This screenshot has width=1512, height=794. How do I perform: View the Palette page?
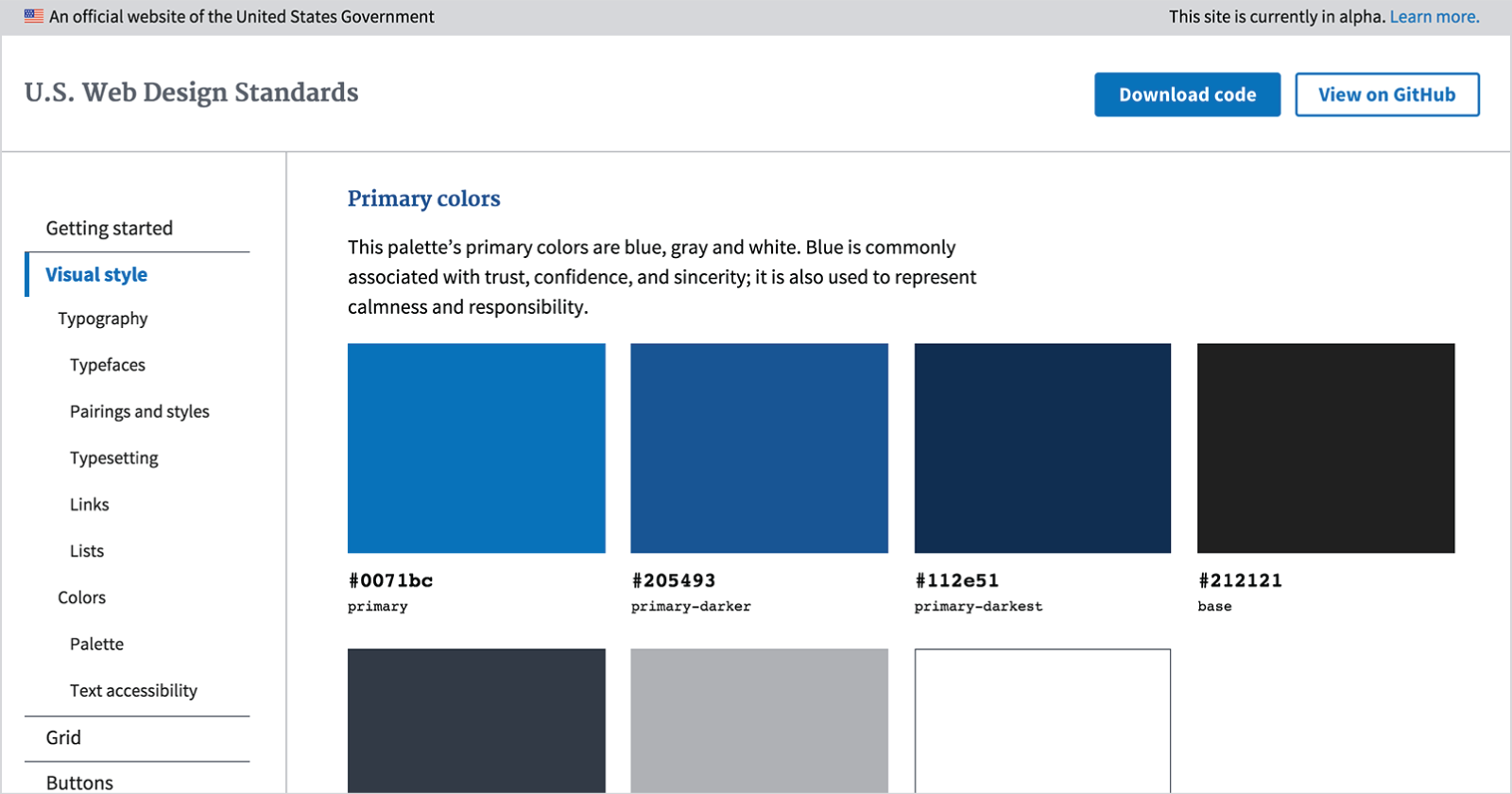coord(96,644)
